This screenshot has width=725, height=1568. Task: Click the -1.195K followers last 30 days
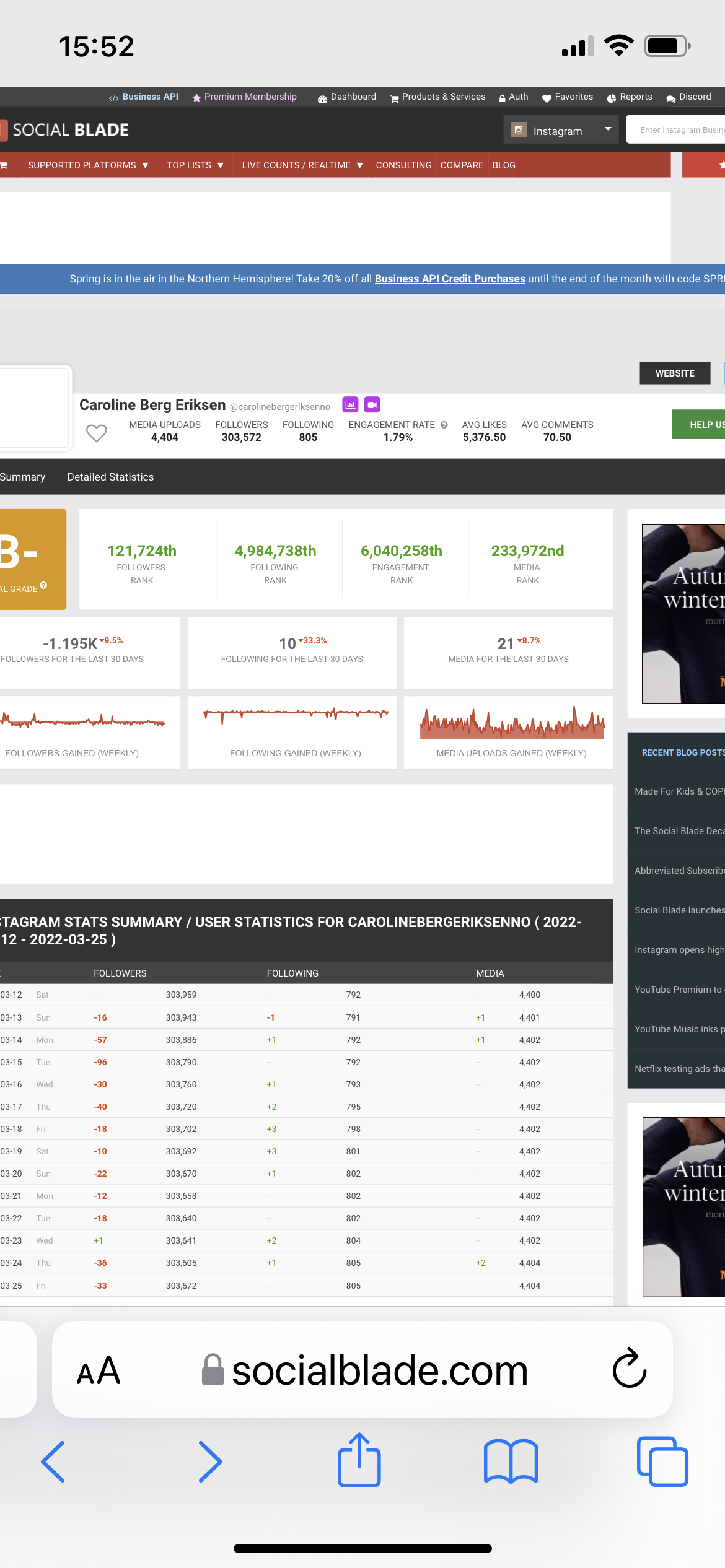tap(70, 643)
